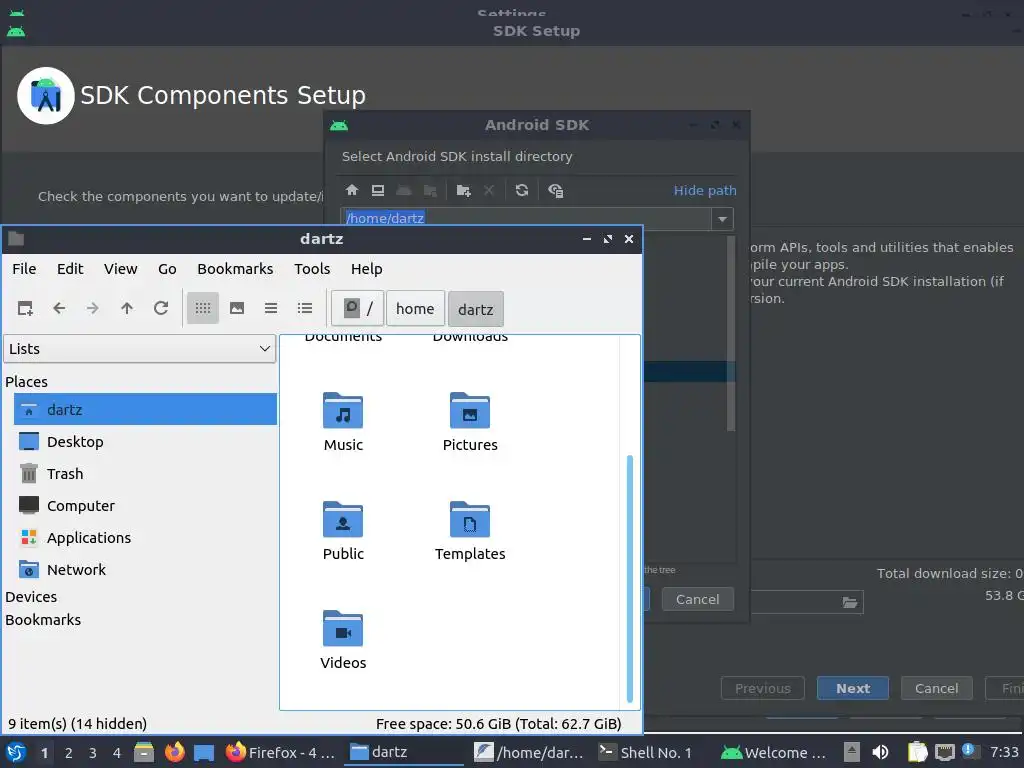Open the Go menu
Viewport: 1024px width, 768px height.
point(167,268)
